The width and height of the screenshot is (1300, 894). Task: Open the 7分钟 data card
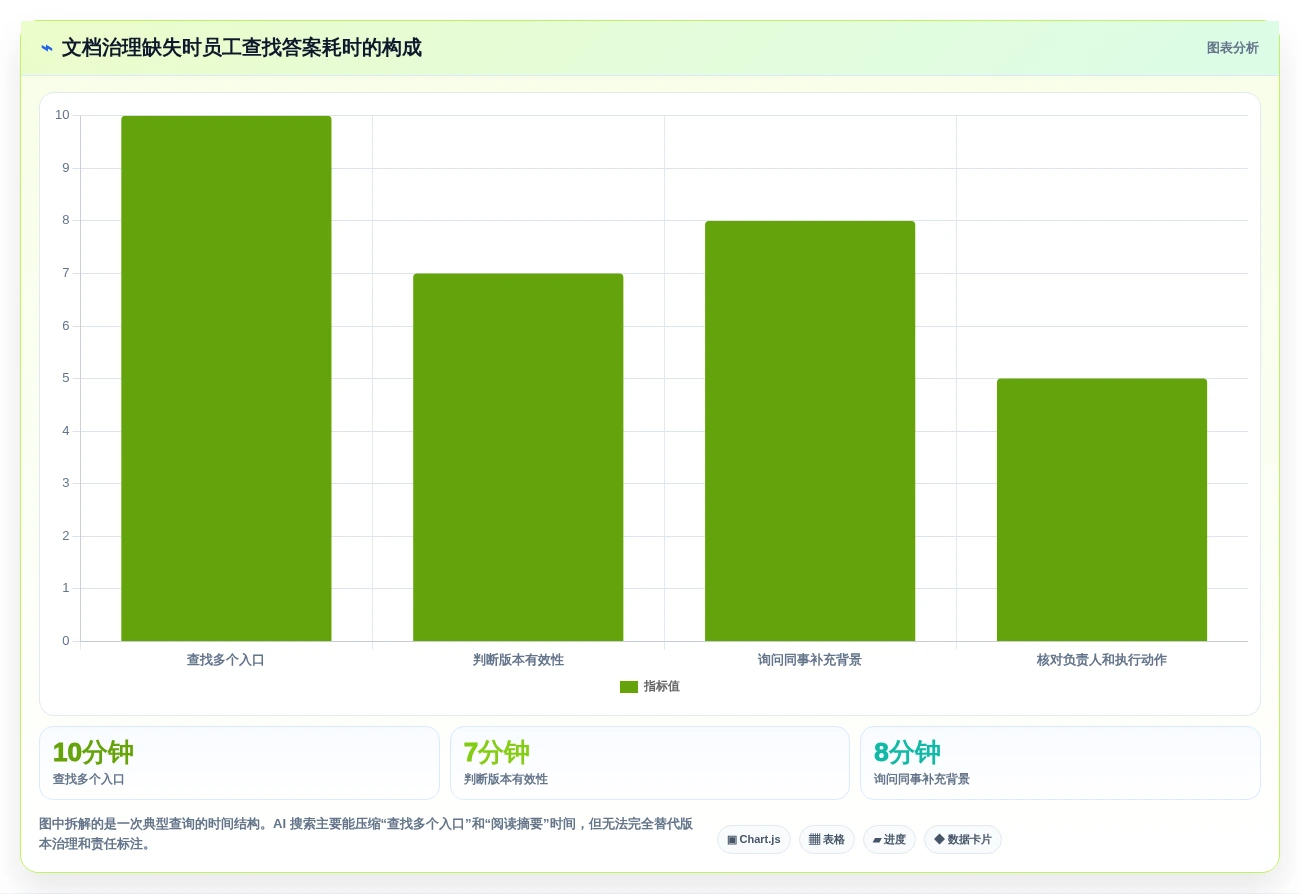coord(650,763)
